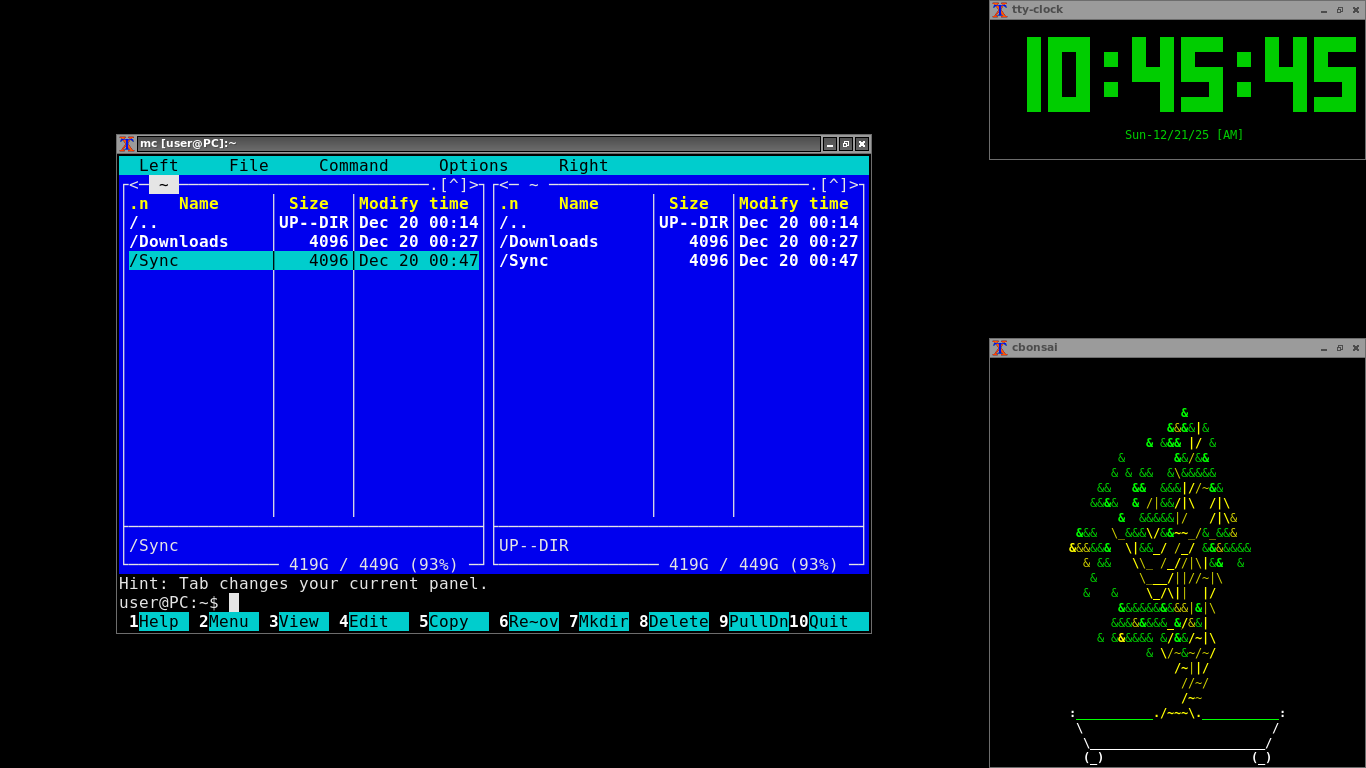The image size is (1366, 768).
Task: Click the .n sort indicator in right panel
Action: coord(509,203)
